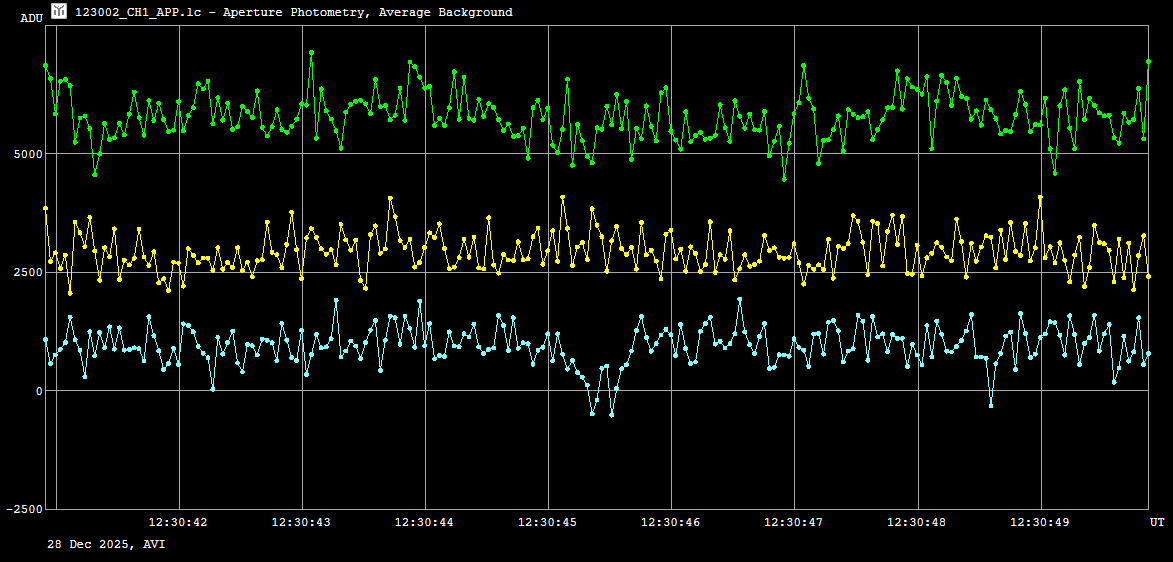The height and width of the screenshot is (562, 1173).
Task: Pick the first yellow data point at left edge
Action: (x=45, y=208)
